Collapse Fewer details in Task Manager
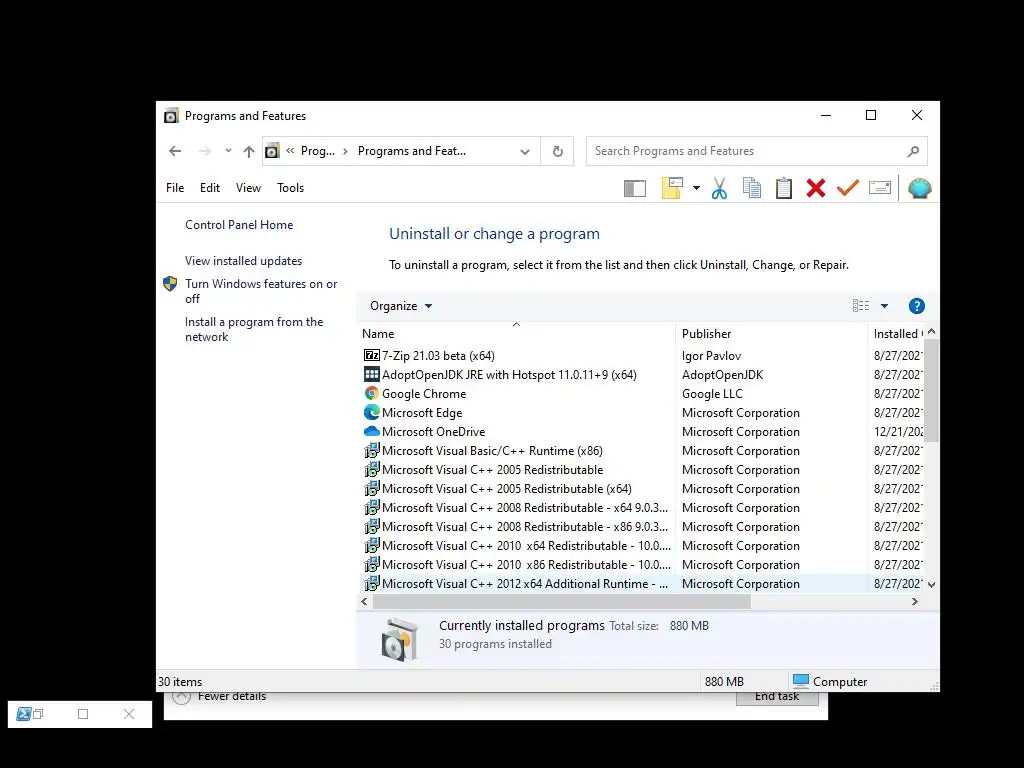 click(219, 696)
